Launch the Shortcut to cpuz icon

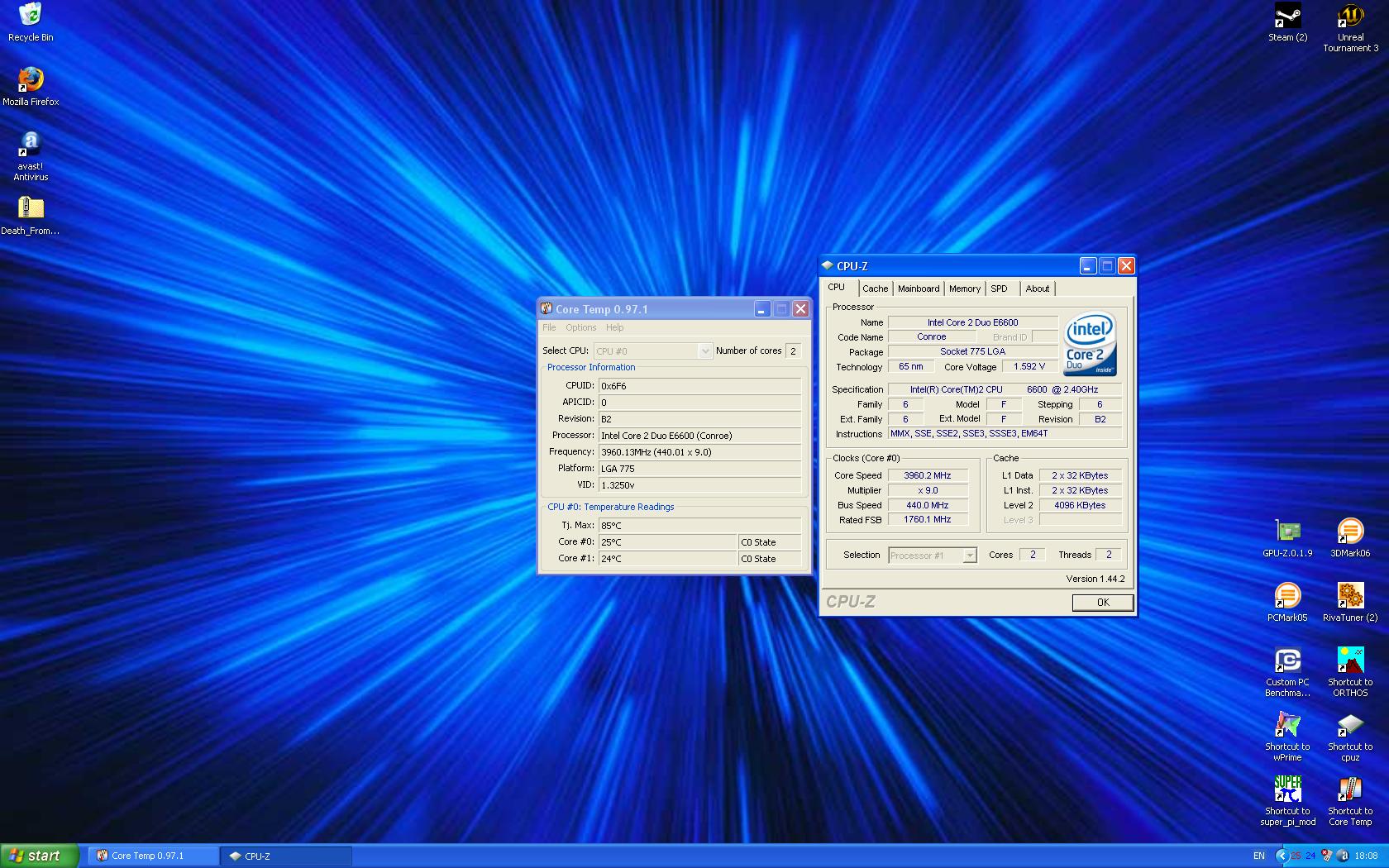click(1350, 737)
